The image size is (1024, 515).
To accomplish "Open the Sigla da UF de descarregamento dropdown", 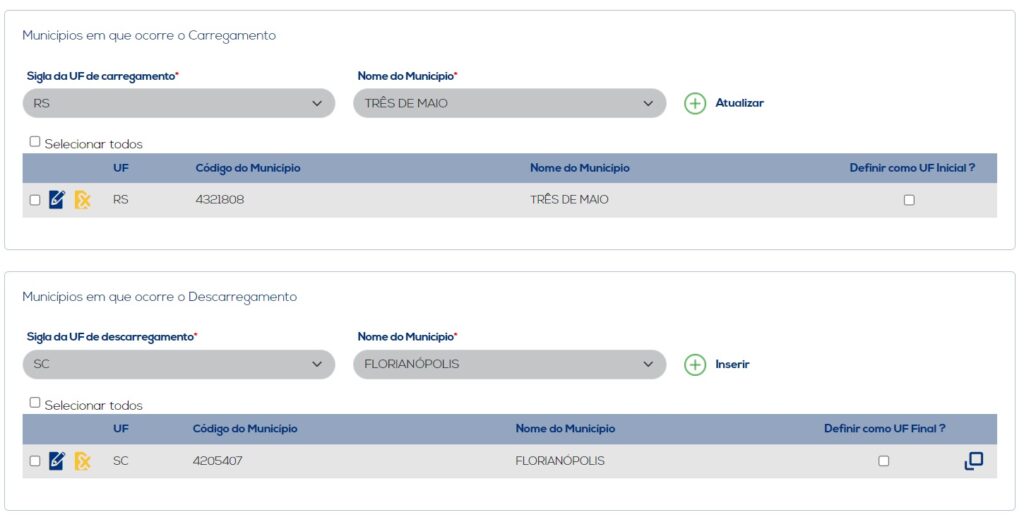I will point(178,364).
